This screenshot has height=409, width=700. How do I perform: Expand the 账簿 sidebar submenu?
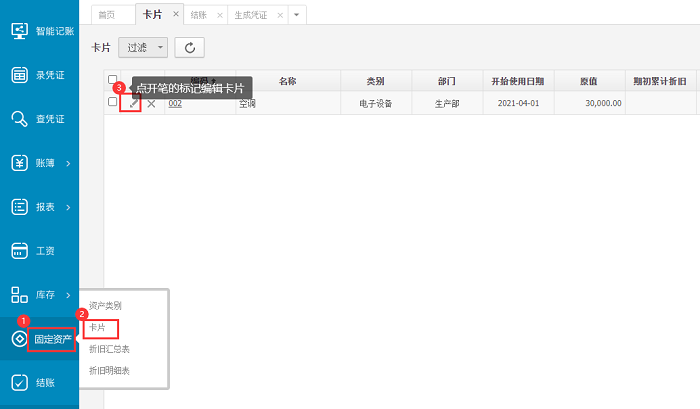coord(40,163)
